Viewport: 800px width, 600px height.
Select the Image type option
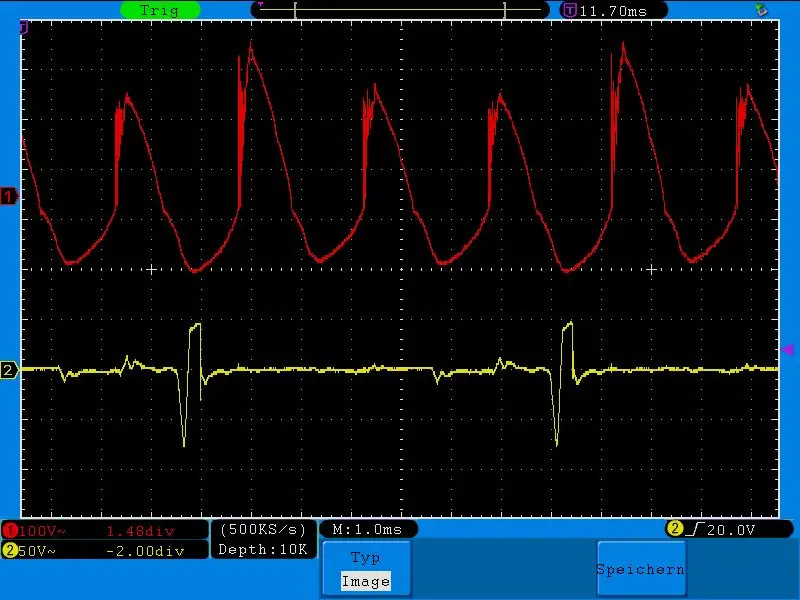pos(365,581)
